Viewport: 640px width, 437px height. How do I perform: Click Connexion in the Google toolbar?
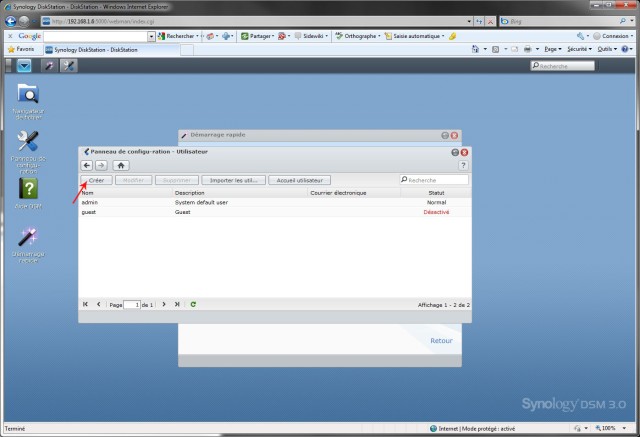click(x=613, y=36)
